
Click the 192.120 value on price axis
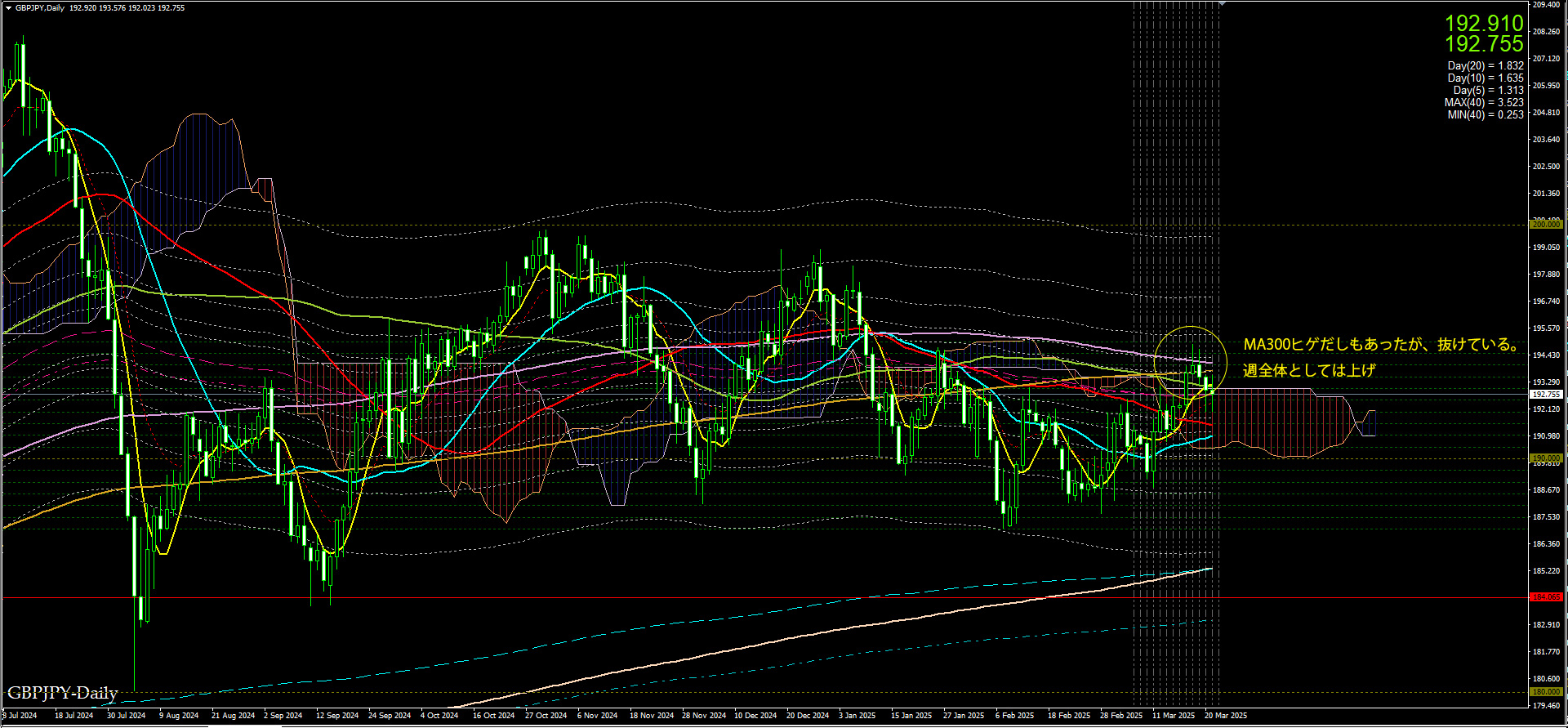click(1546, 409)
